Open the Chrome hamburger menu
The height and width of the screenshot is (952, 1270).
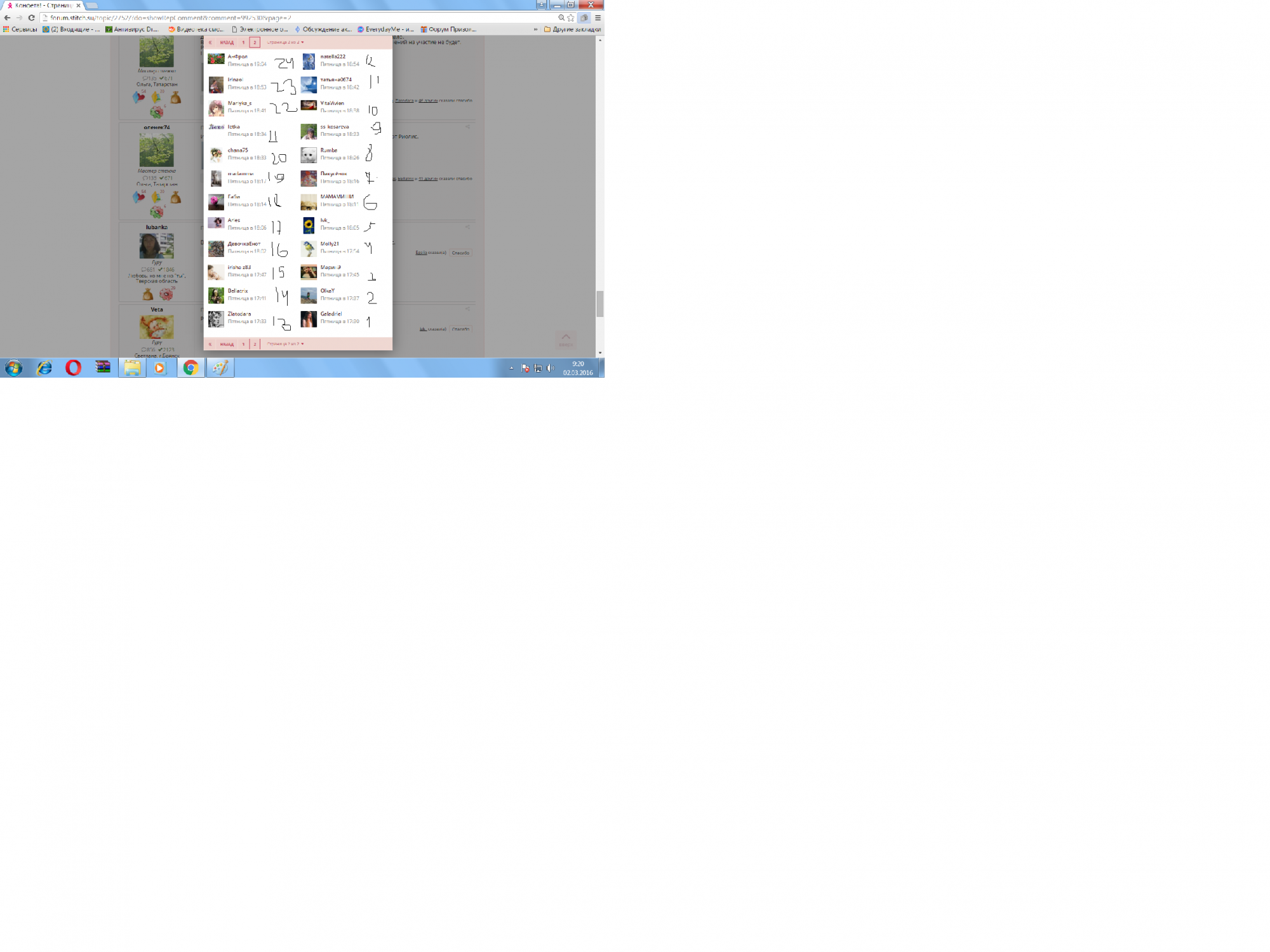(598, 18)
